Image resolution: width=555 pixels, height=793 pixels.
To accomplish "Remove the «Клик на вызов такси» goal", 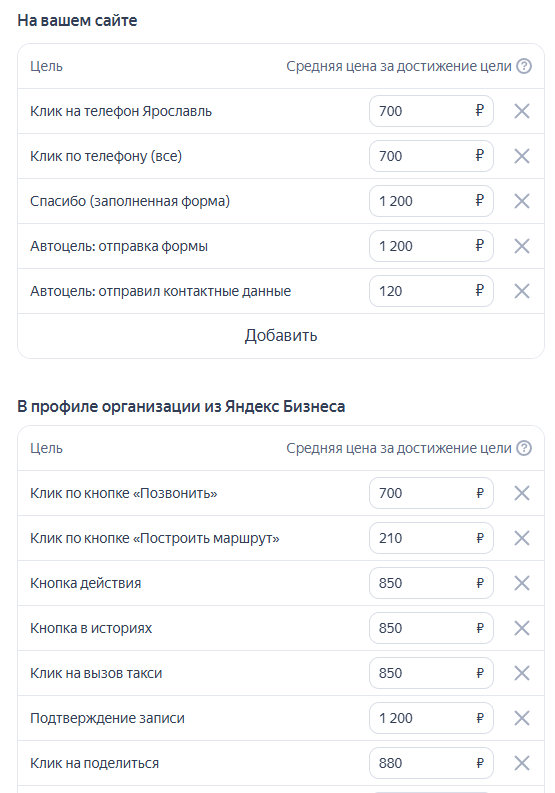I will click(x=522, y=673).
